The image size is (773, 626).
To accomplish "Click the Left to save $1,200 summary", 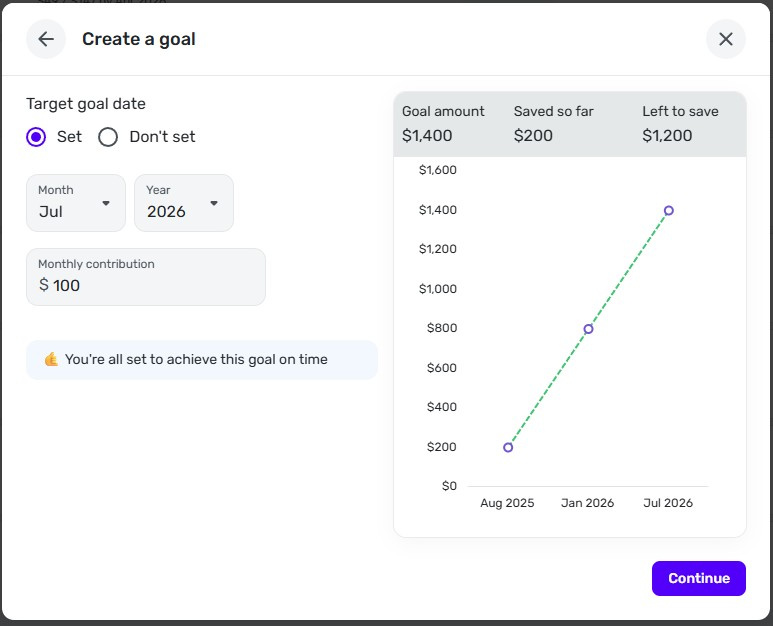I will pos(680,124).
